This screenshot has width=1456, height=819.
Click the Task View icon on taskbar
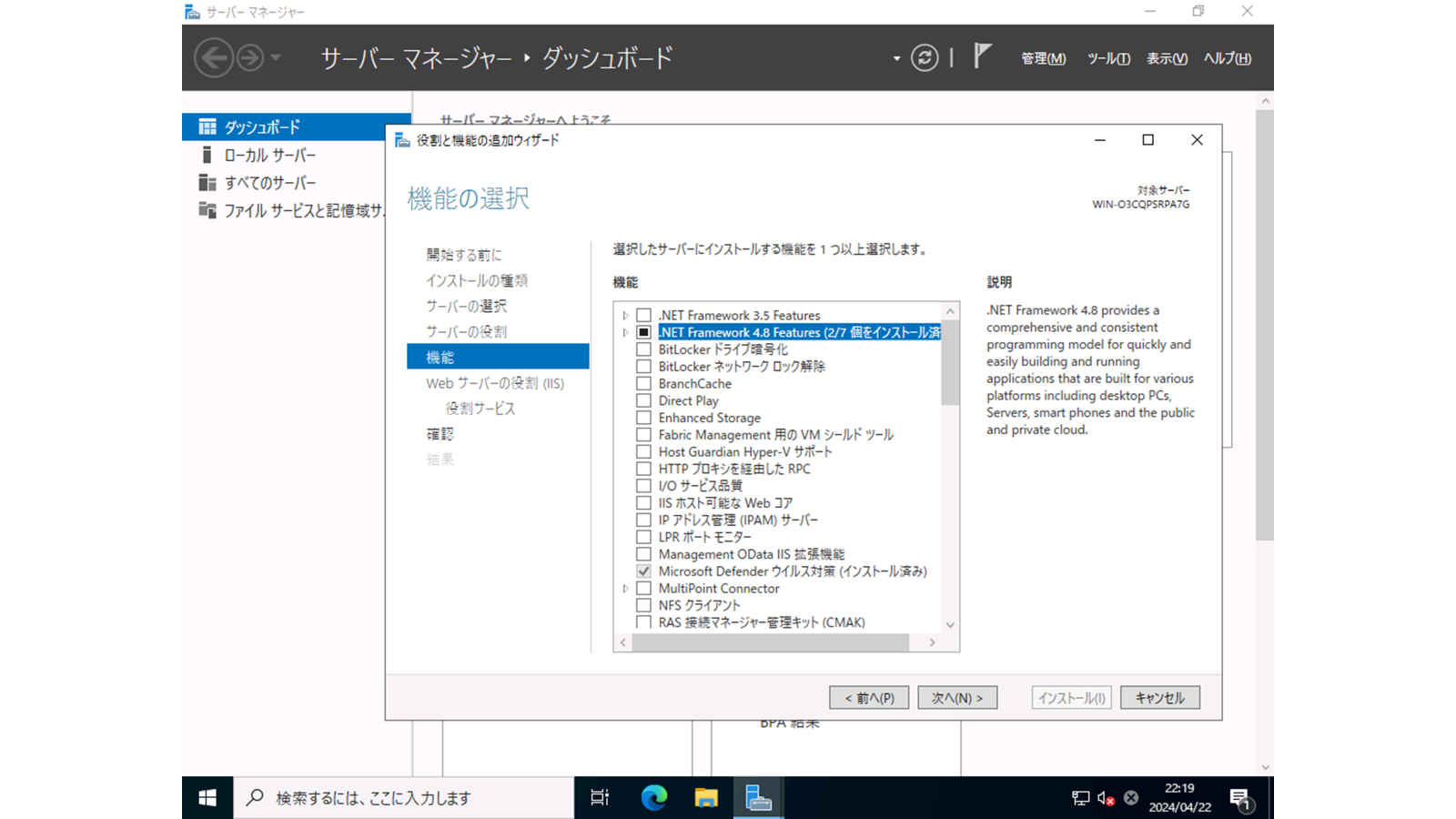600,798
